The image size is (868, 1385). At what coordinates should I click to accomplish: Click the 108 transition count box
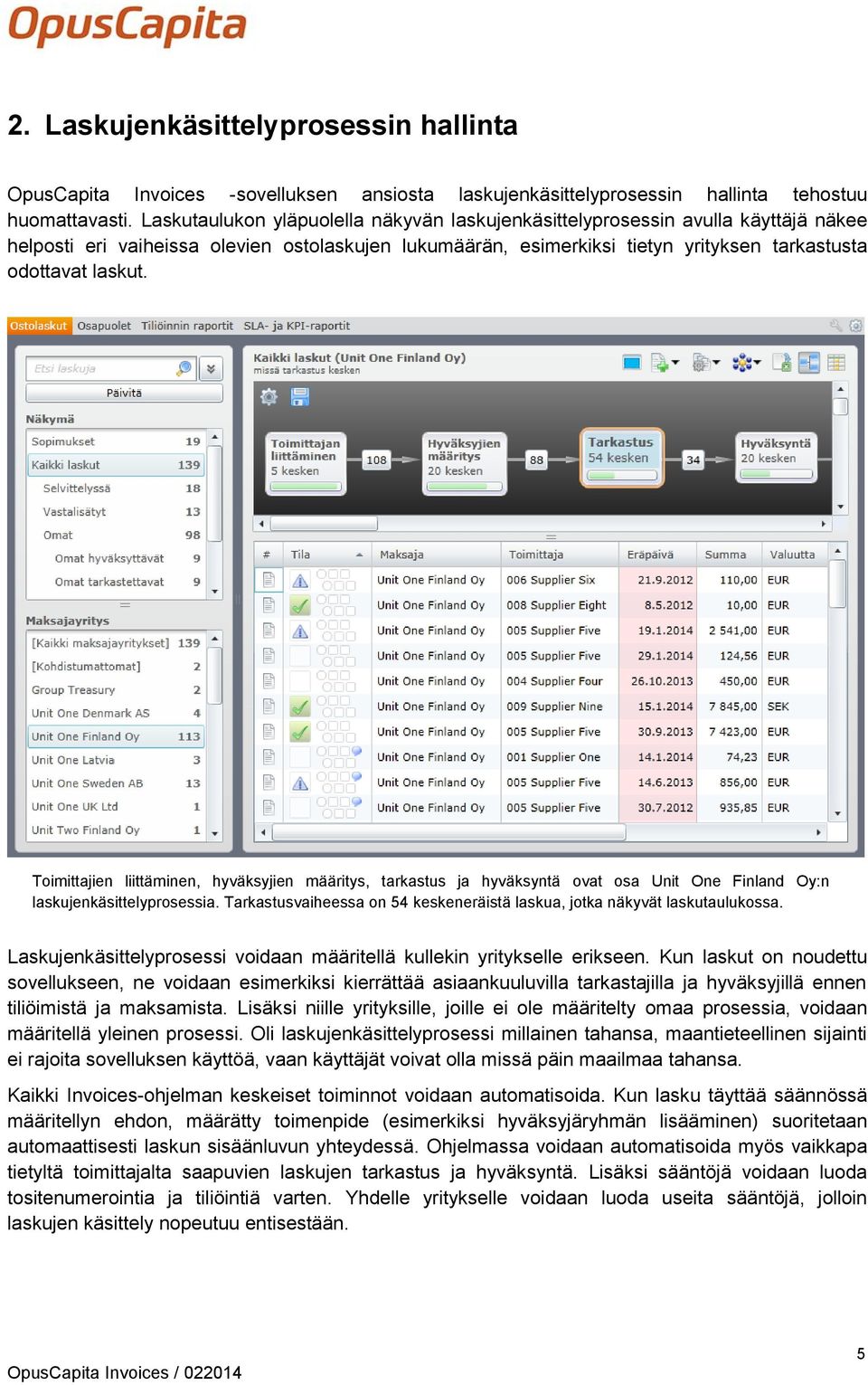(x=376, y=460)
